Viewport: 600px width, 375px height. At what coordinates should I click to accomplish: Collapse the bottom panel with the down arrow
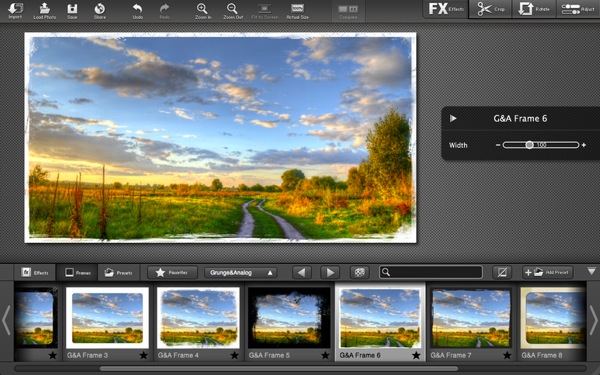[x=591, y=271]
